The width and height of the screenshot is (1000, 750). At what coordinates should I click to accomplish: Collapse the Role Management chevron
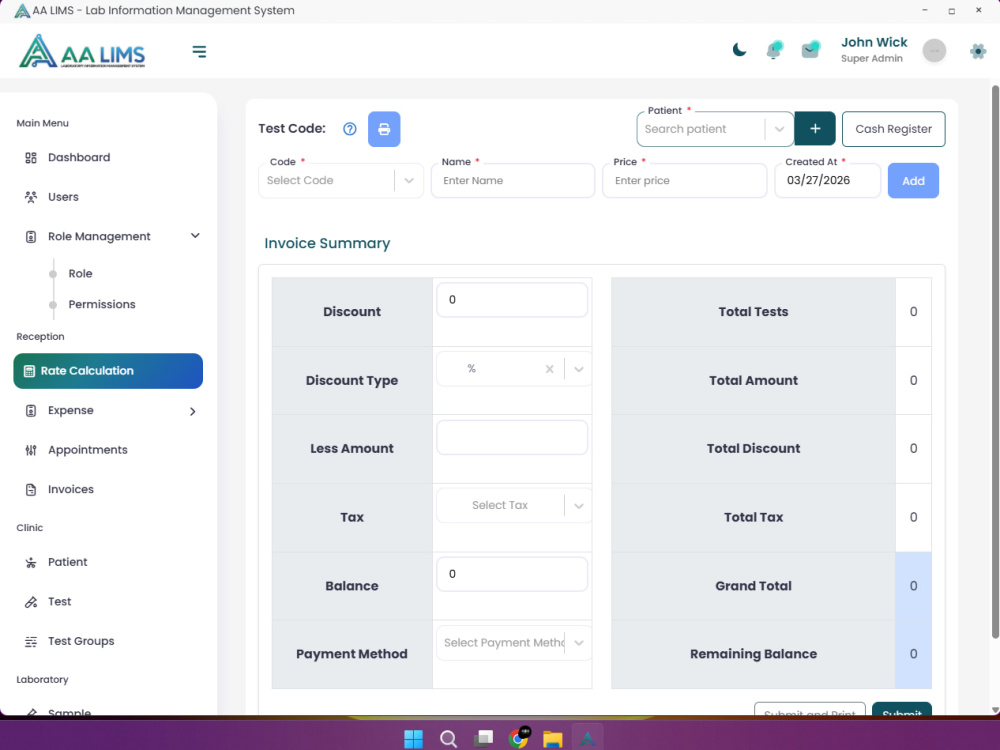[x=195, y=236]
